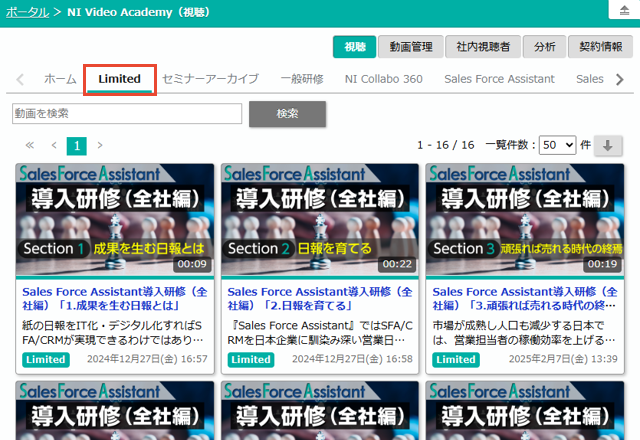Click Limited tag on 16:57 card
Screen dimensions: 640x440
pyautogui.click(x=46, y=360)
